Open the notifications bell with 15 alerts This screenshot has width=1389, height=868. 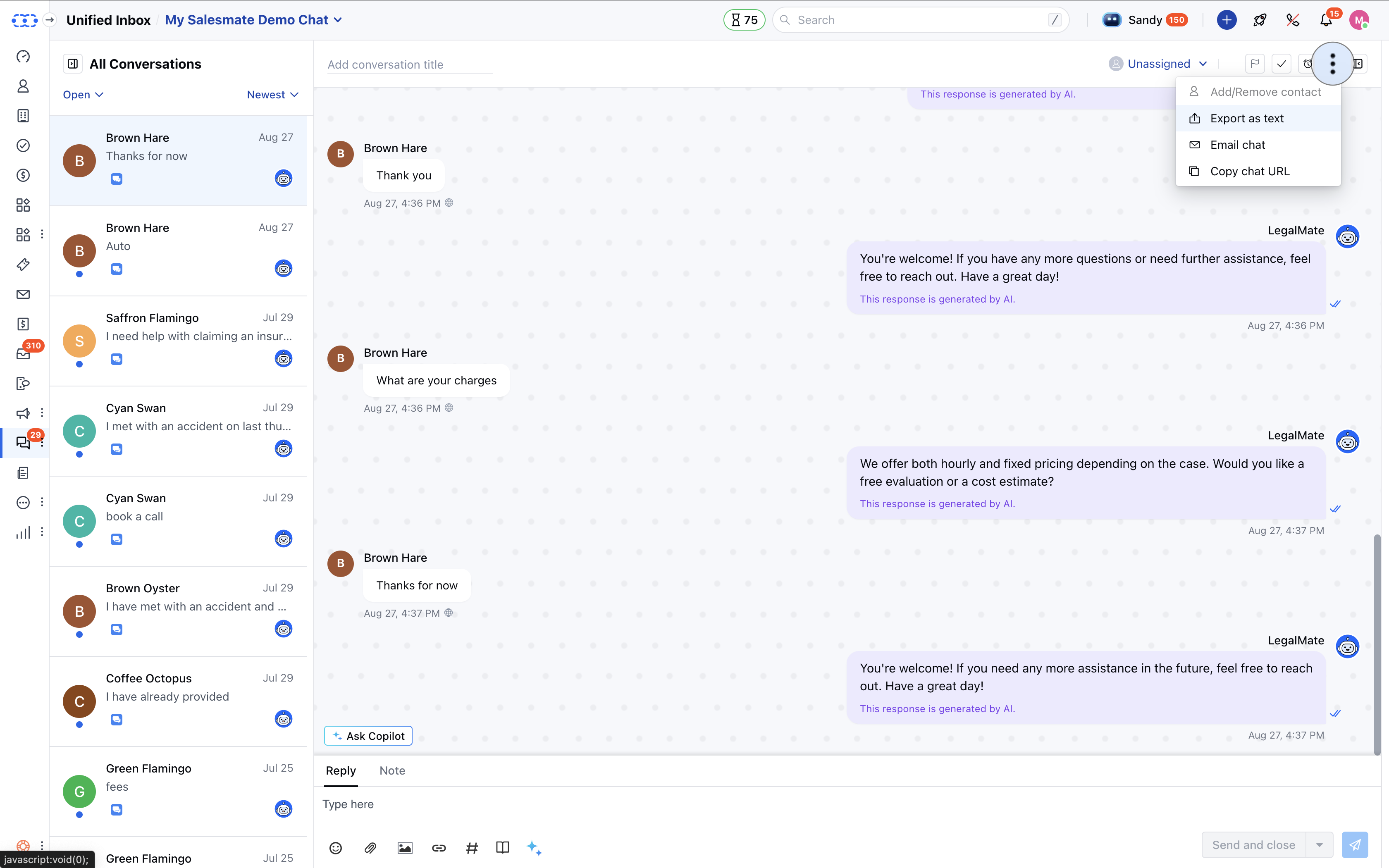[1326, 19]
